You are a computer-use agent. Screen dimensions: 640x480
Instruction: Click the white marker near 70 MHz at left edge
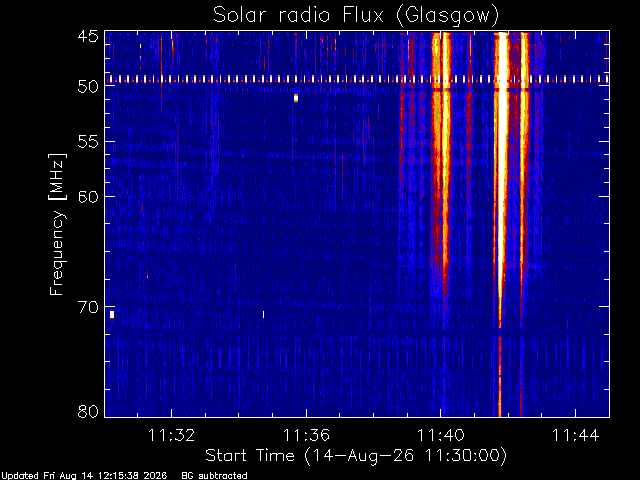tap(112, 314)
